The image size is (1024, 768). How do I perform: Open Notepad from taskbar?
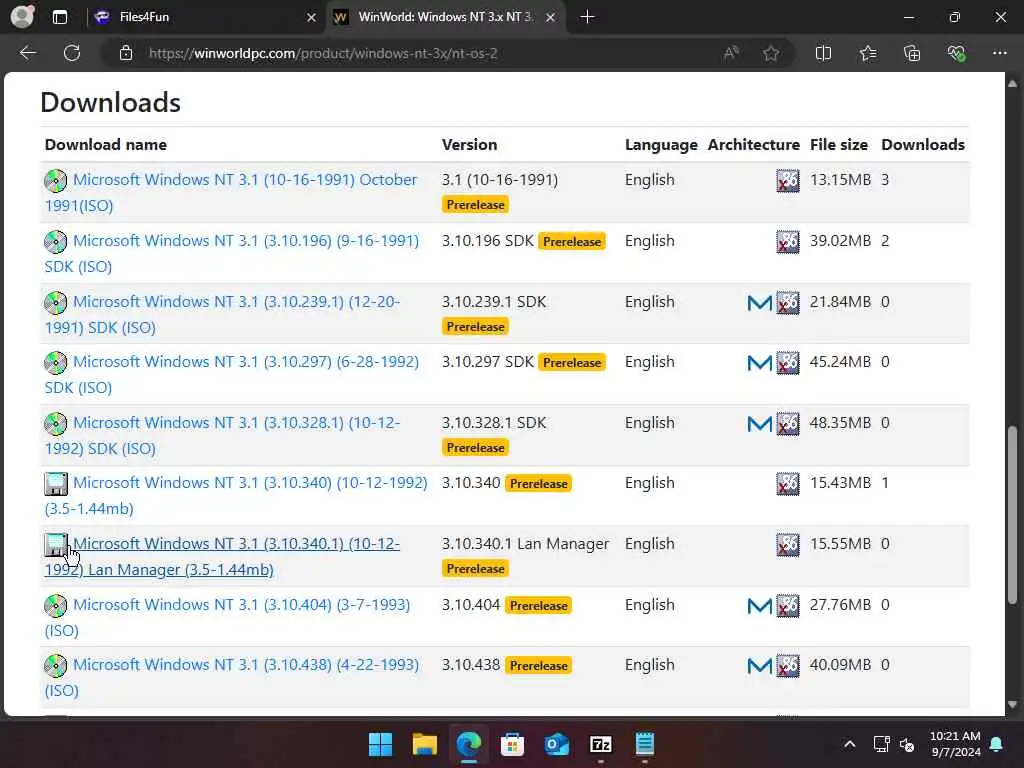click(645, 744)
